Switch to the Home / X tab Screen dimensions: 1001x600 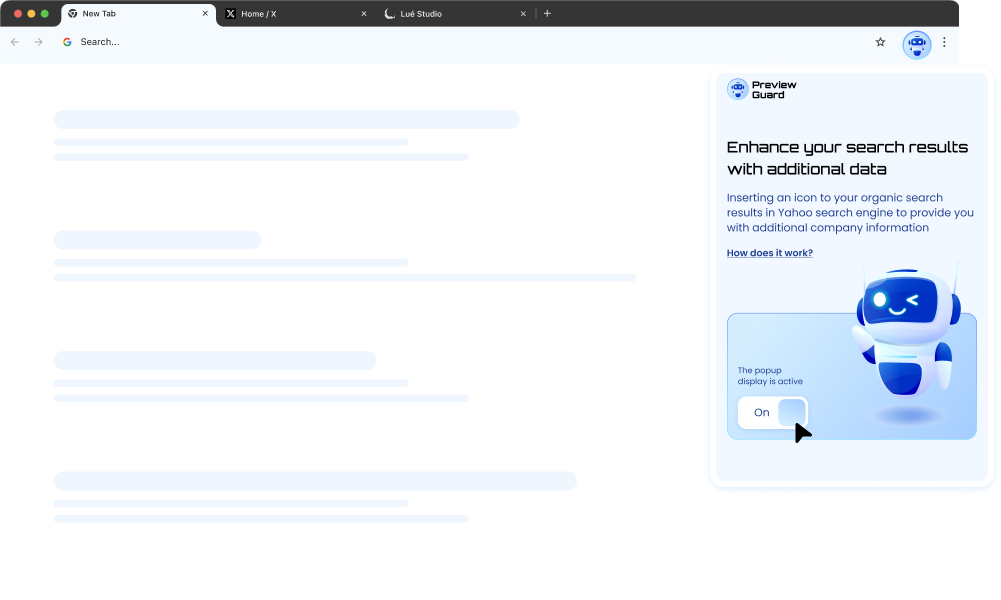click(290, 14)
